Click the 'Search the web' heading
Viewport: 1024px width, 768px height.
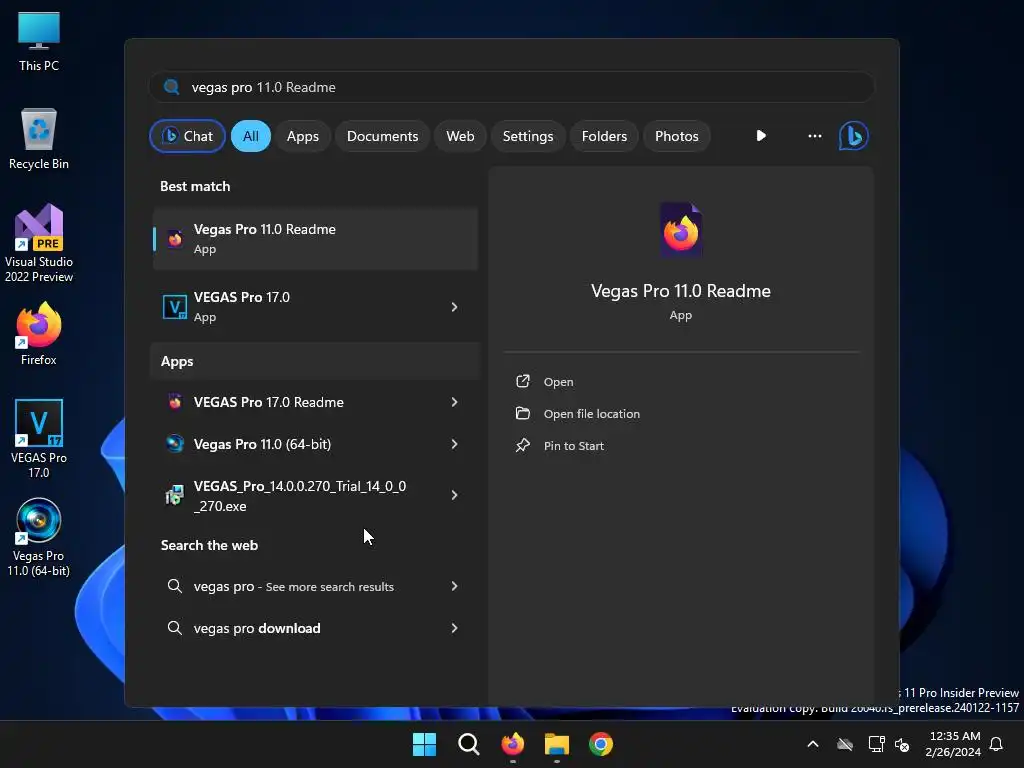point(209,545)
